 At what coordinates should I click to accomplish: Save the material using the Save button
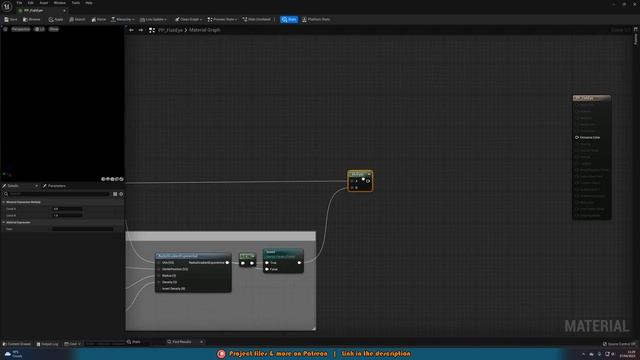[11, 20]
